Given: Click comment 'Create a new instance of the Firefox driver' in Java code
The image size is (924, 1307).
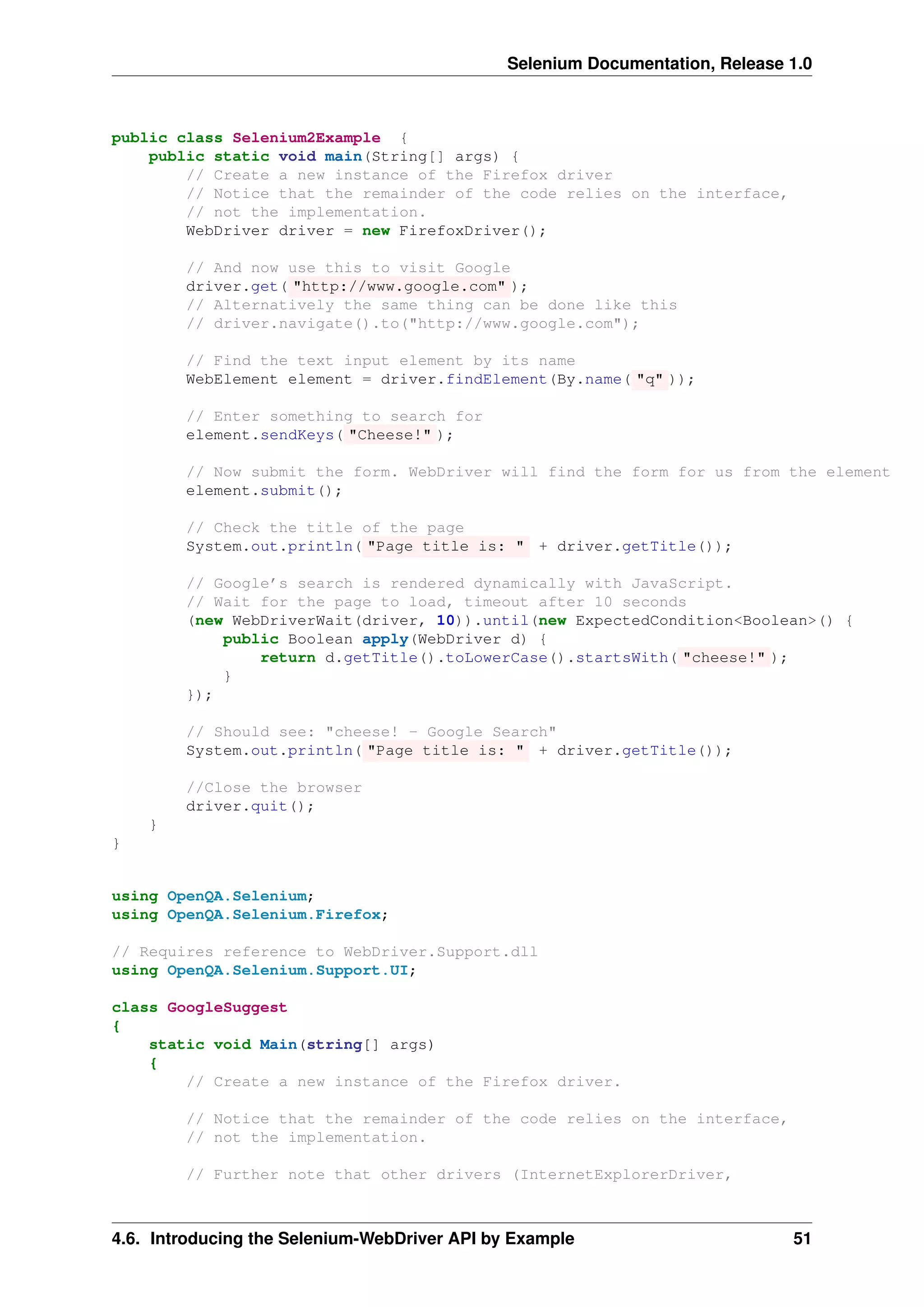Looking at the screenshot, I should coord(399,175).
